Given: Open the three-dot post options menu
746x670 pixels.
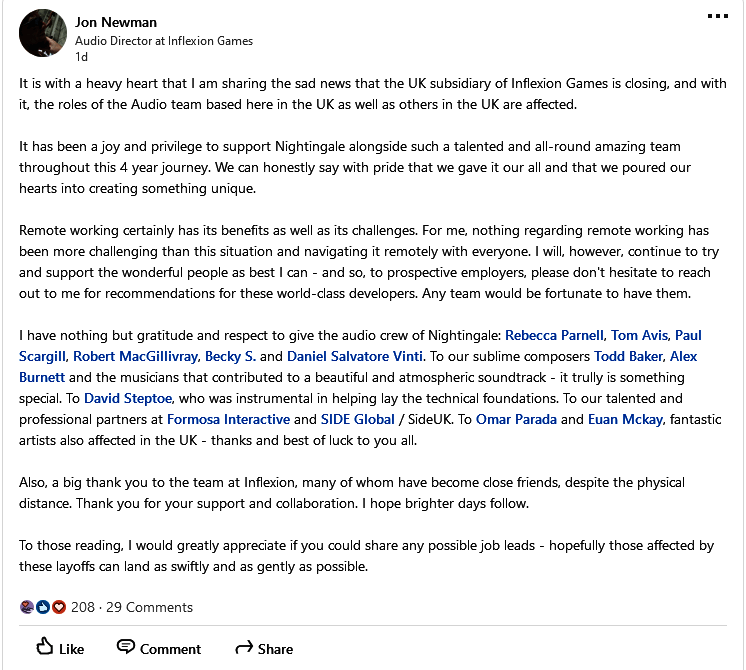Looking at the screenshot, I should click(718, 16).
